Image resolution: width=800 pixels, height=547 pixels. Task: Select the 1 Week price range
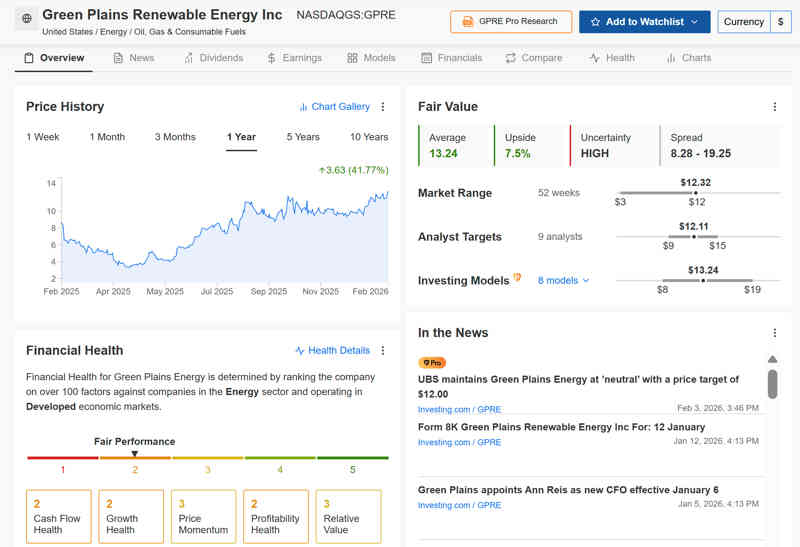(x=43, y=137)
